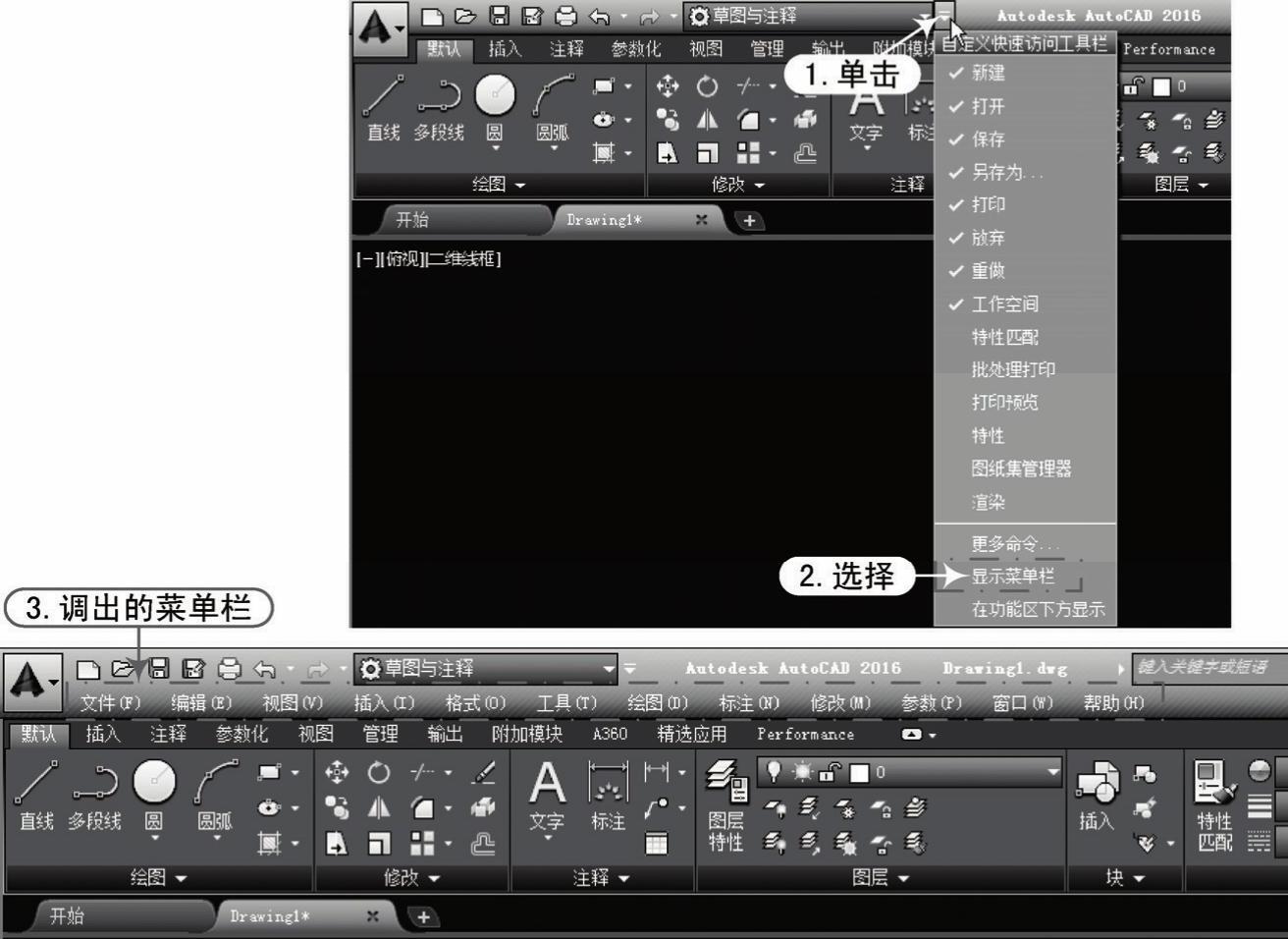Click Rotate tool in lower window Modify panel
1288x939 pixels.
pyautogui.click(x=379, y=773)
